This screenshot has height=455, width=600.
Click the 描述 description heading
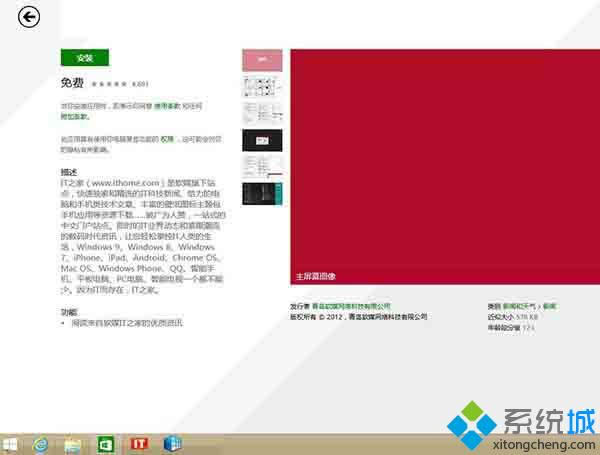point(69,172)
